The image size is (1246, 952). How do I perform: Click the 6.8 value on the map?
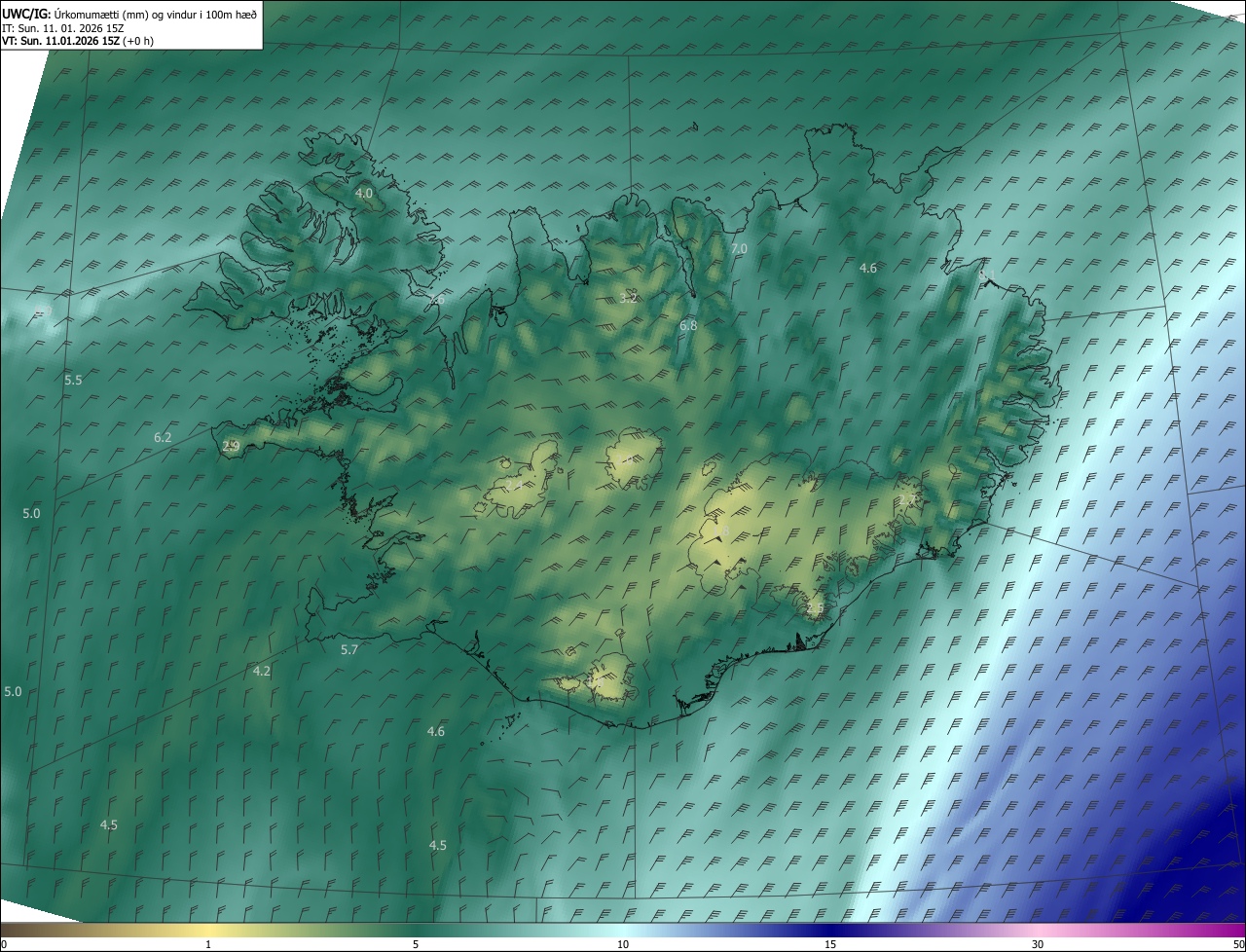click(688, 326)
